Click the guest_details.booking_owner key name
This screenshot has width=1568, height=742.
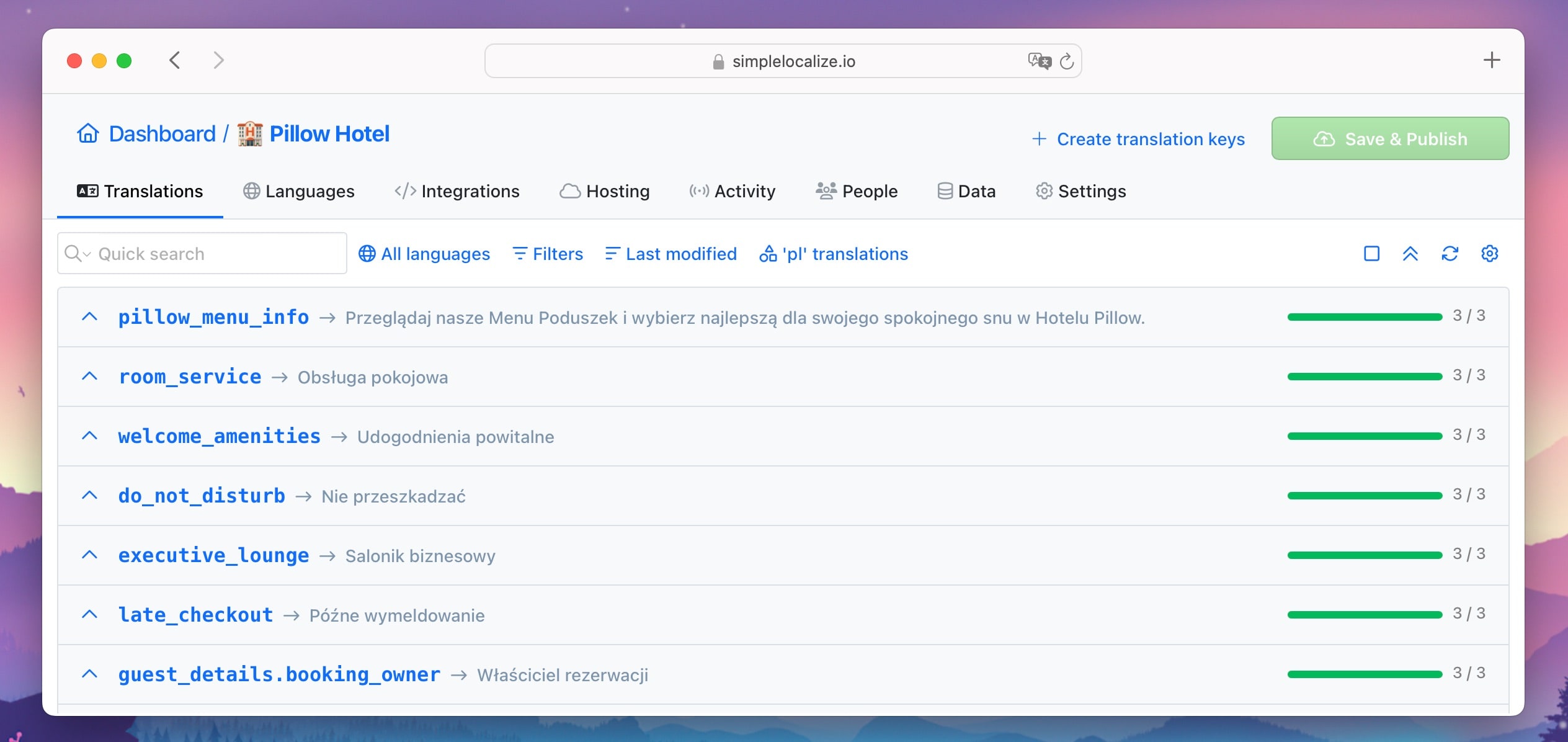pyautogui.click(x=279, y=674)
